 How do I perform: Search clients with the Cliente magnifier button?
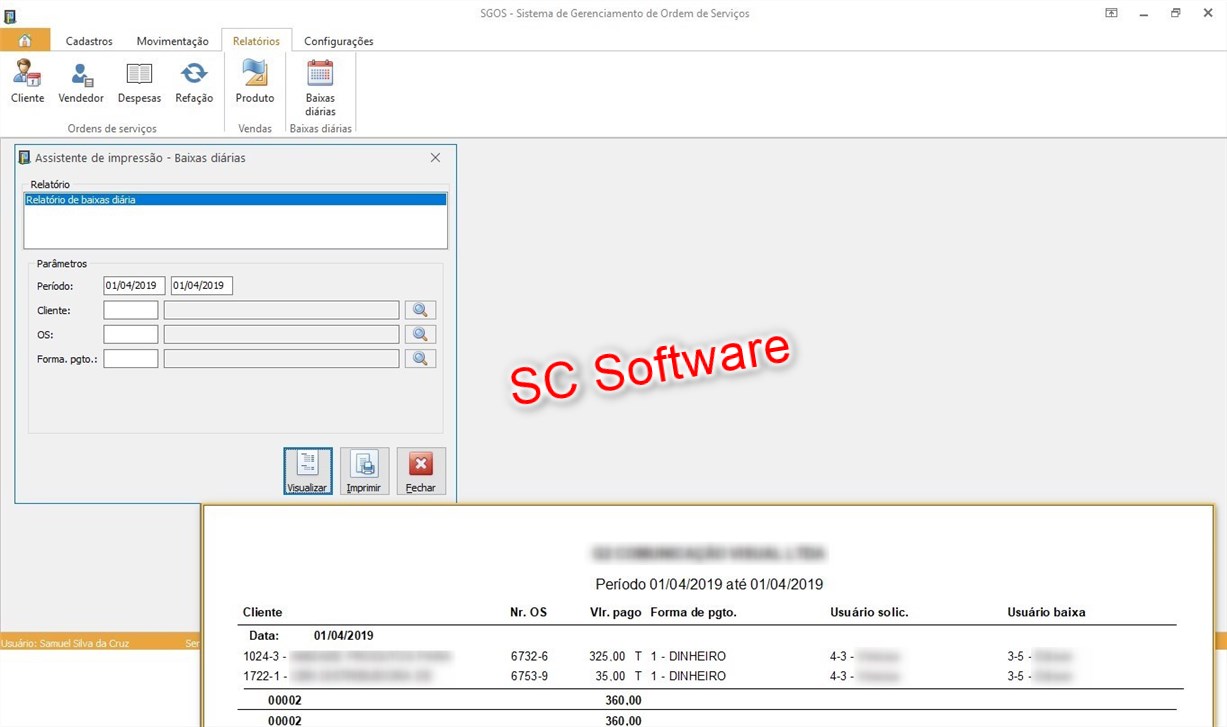pyautogui.click(x=420, y=310)
